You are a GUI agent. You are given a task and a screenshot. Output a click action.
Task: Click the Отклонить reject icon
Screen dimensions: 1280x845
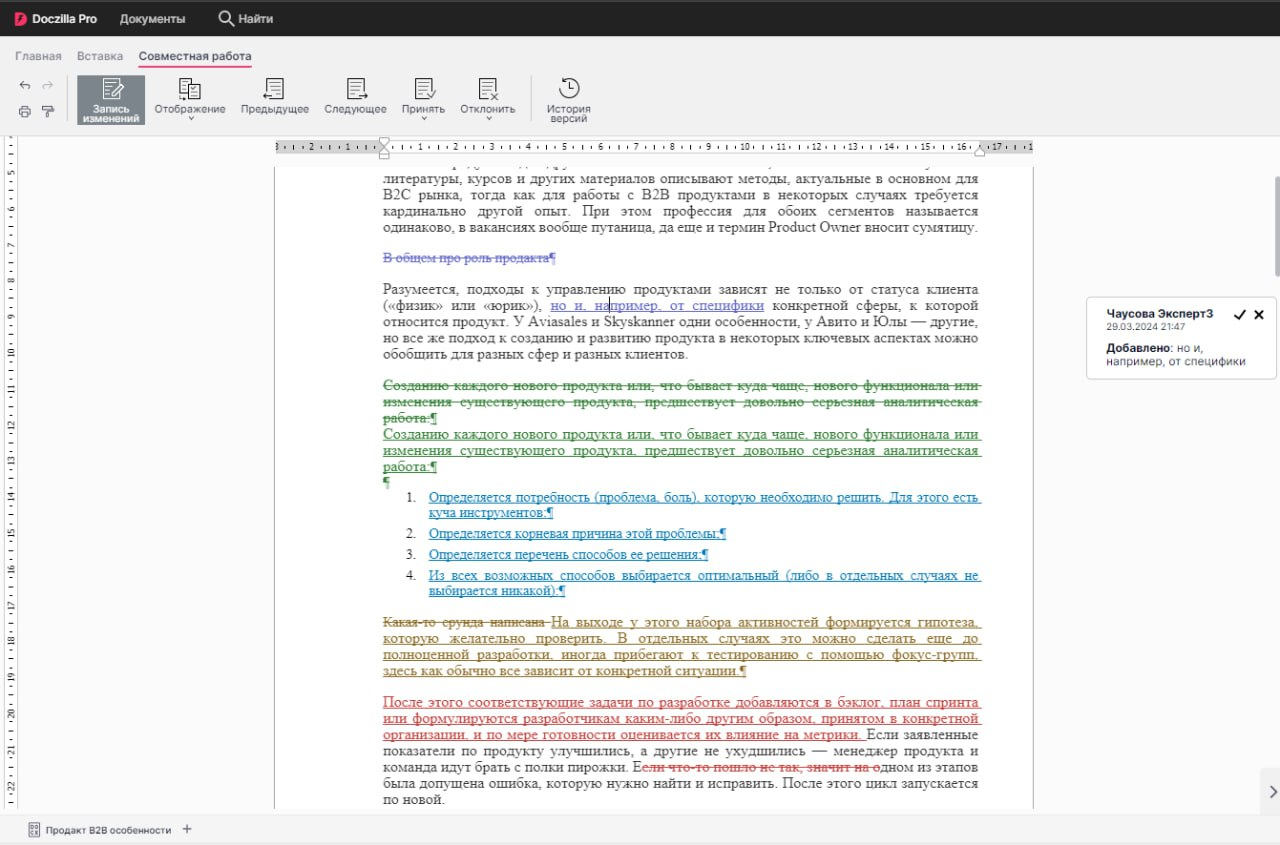click(x=488, y=88)
